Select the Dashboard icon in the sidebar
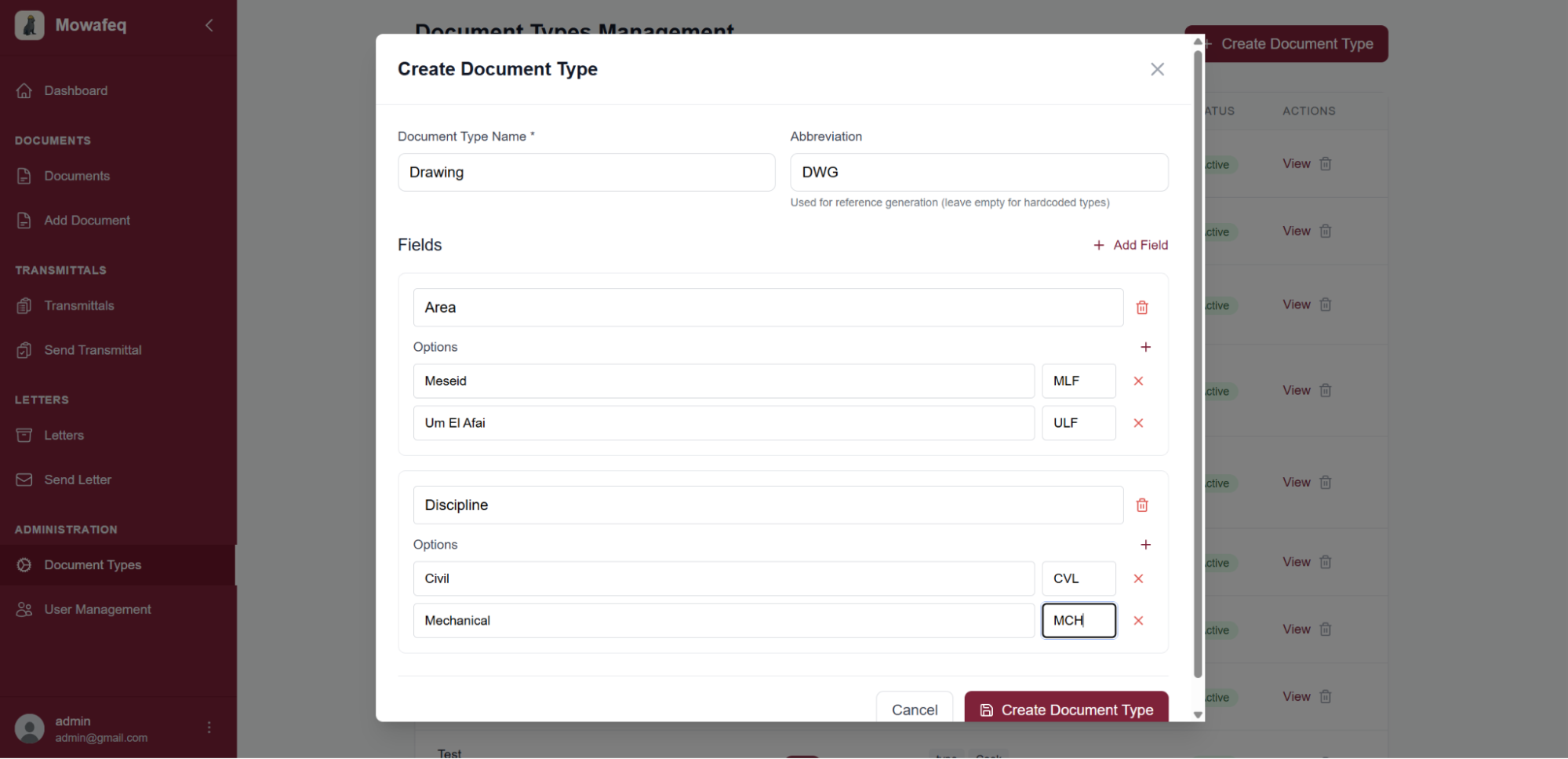The image size is (1568, 759). (24, 90)
